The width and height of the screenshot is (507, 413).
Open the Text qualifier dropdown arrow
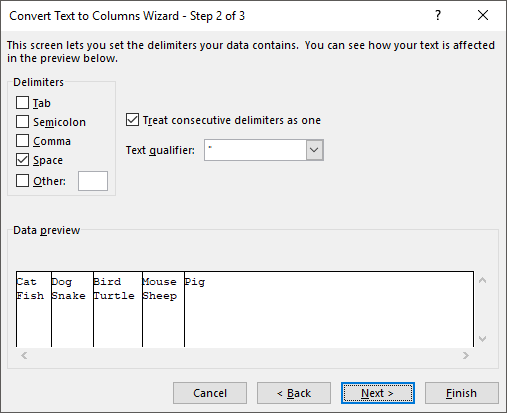(314, 150)
